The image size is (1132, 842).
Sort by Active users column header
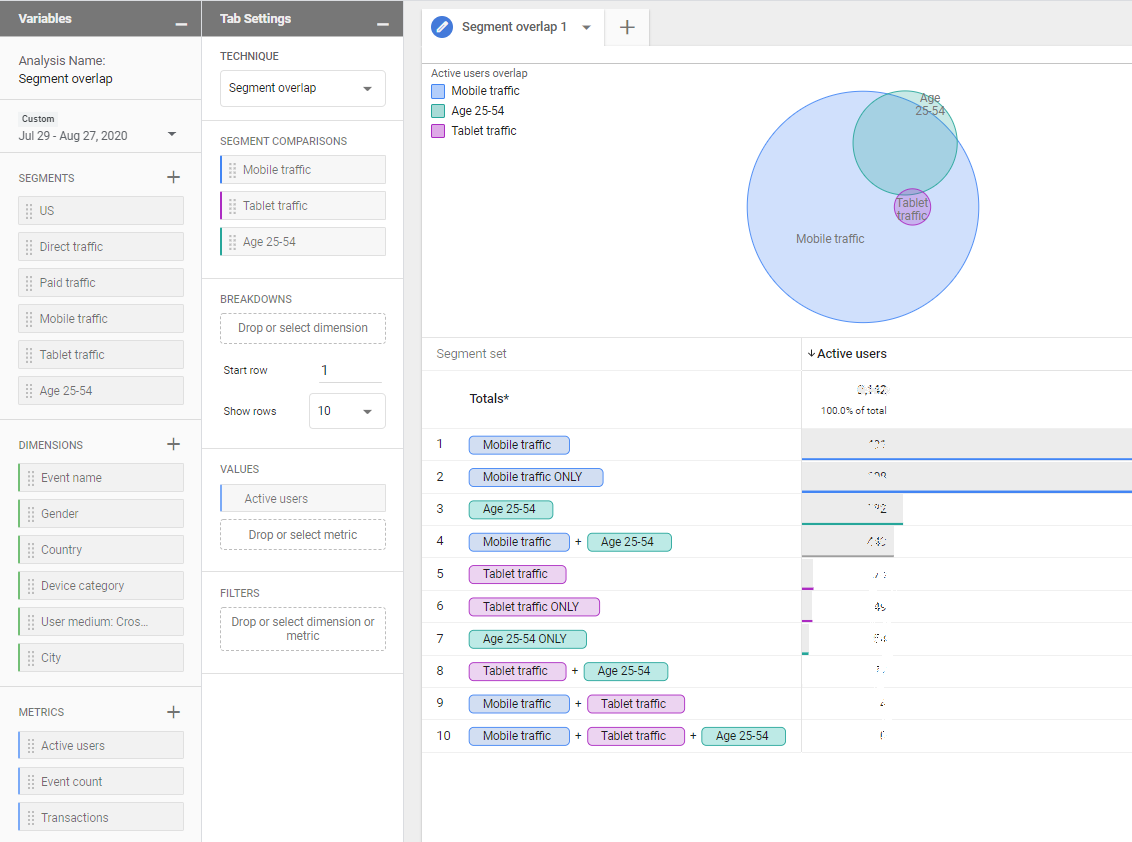(x=850, y=353)
